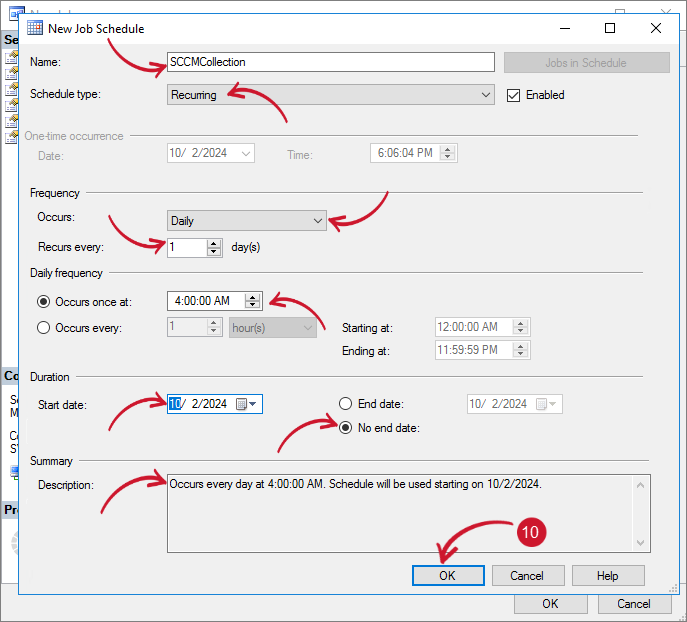The height and width of the screenshot is (622, 687).
Task: Increase the Recurs every day count
Action: pyautogui.click(x=214, y=243)
